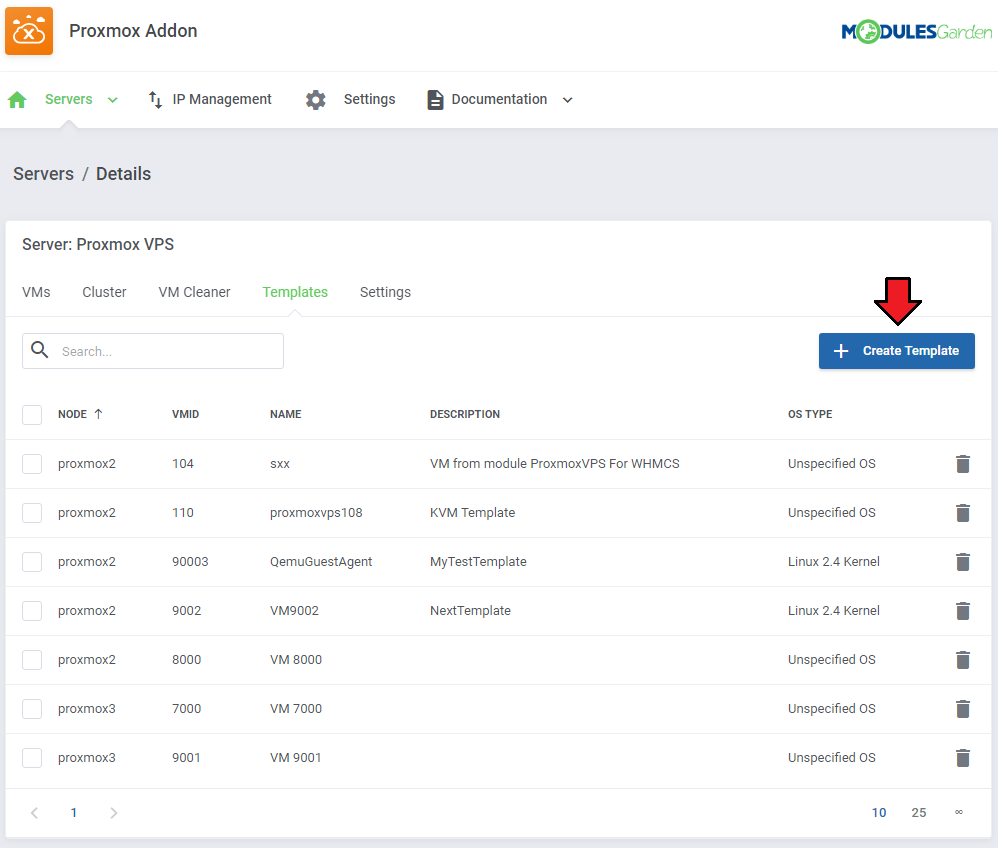Check the VM 9001 row checkbox
This screenshot has width=998, height=848.
coord(32,758)
